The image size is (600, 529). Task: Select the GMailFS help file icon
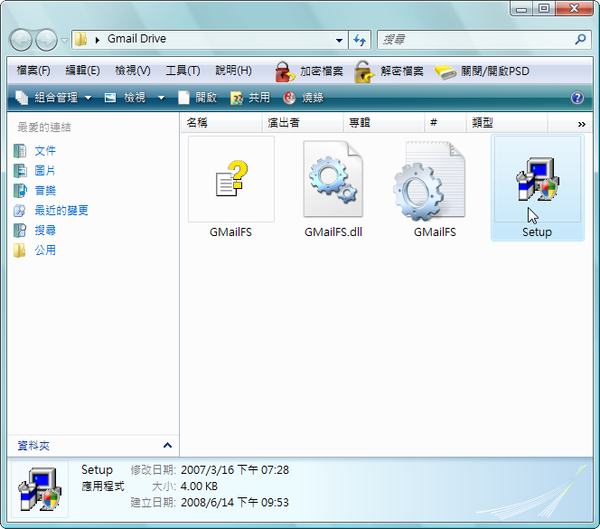pyautogui.click(x=231, y=179)
